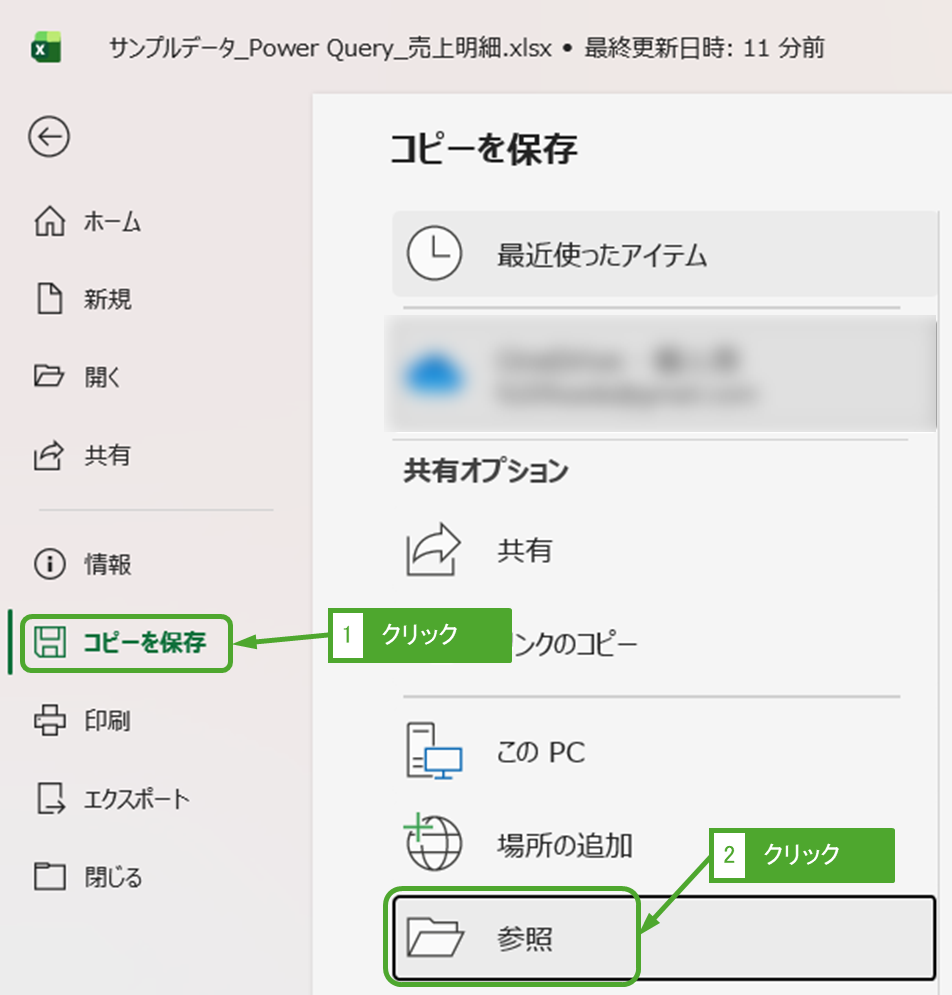Click the 場所の追加 globe icon
Viewport: 952px width, 995px height.
pyautogui.click(x=433, y=845)
